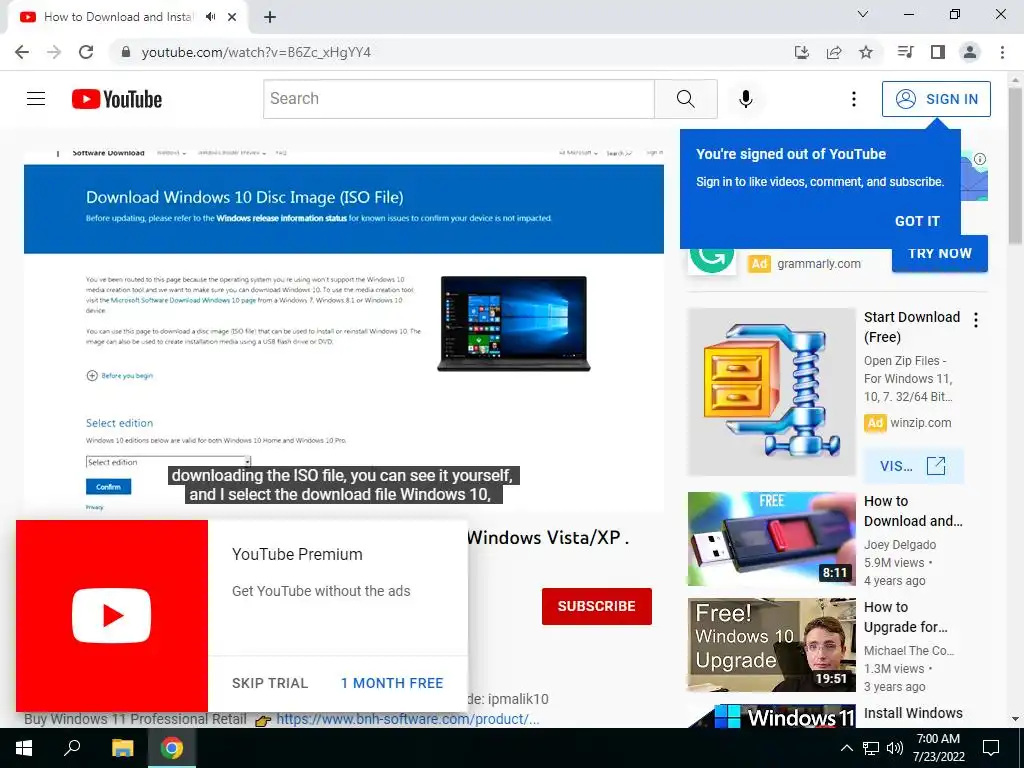This screenshot has height=768, width=1024.
Task: Click the SIGN IN button
Action: [936, 99]
